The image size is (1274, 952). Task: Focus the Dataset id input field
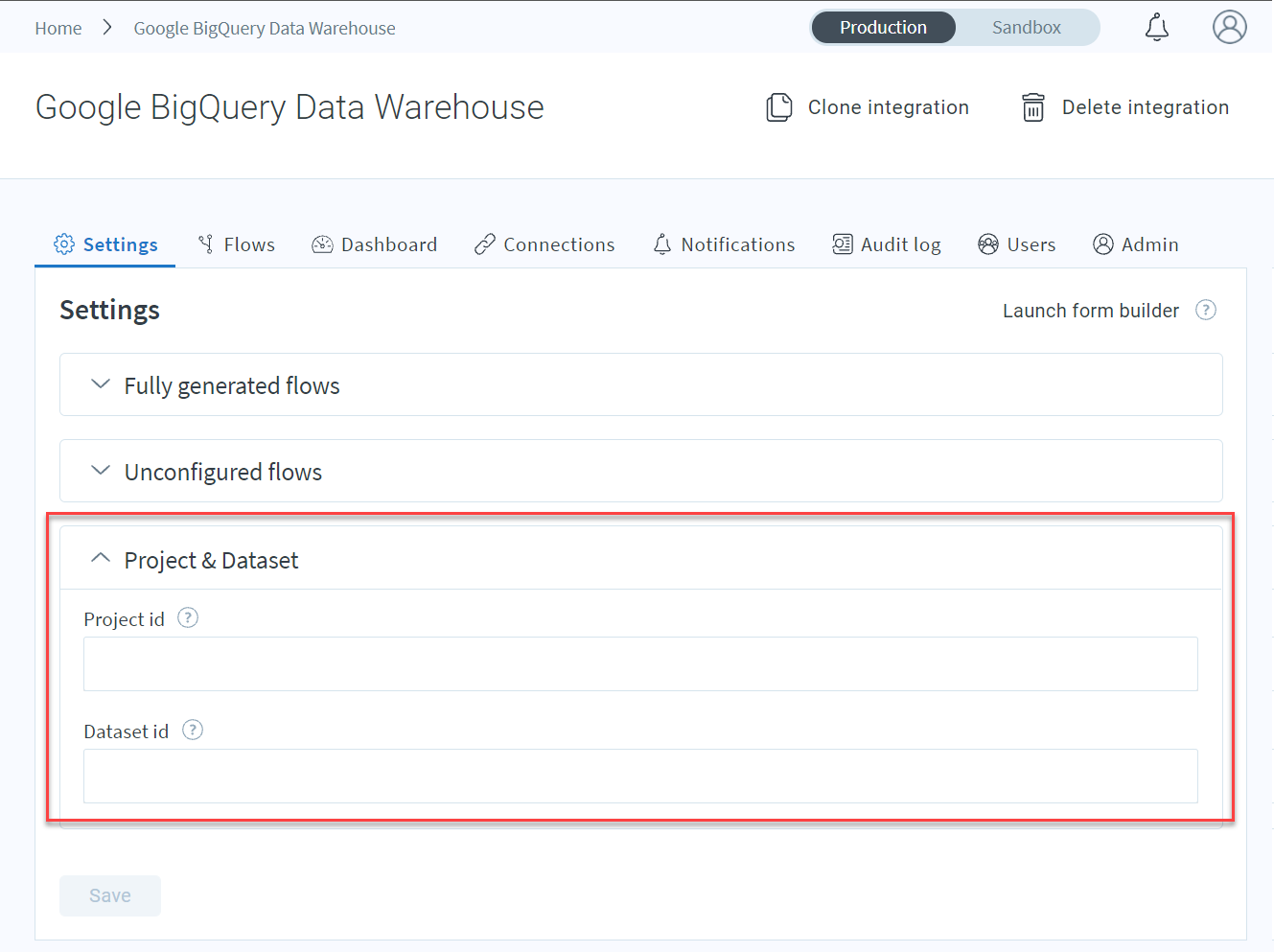(x=640, y=776)
